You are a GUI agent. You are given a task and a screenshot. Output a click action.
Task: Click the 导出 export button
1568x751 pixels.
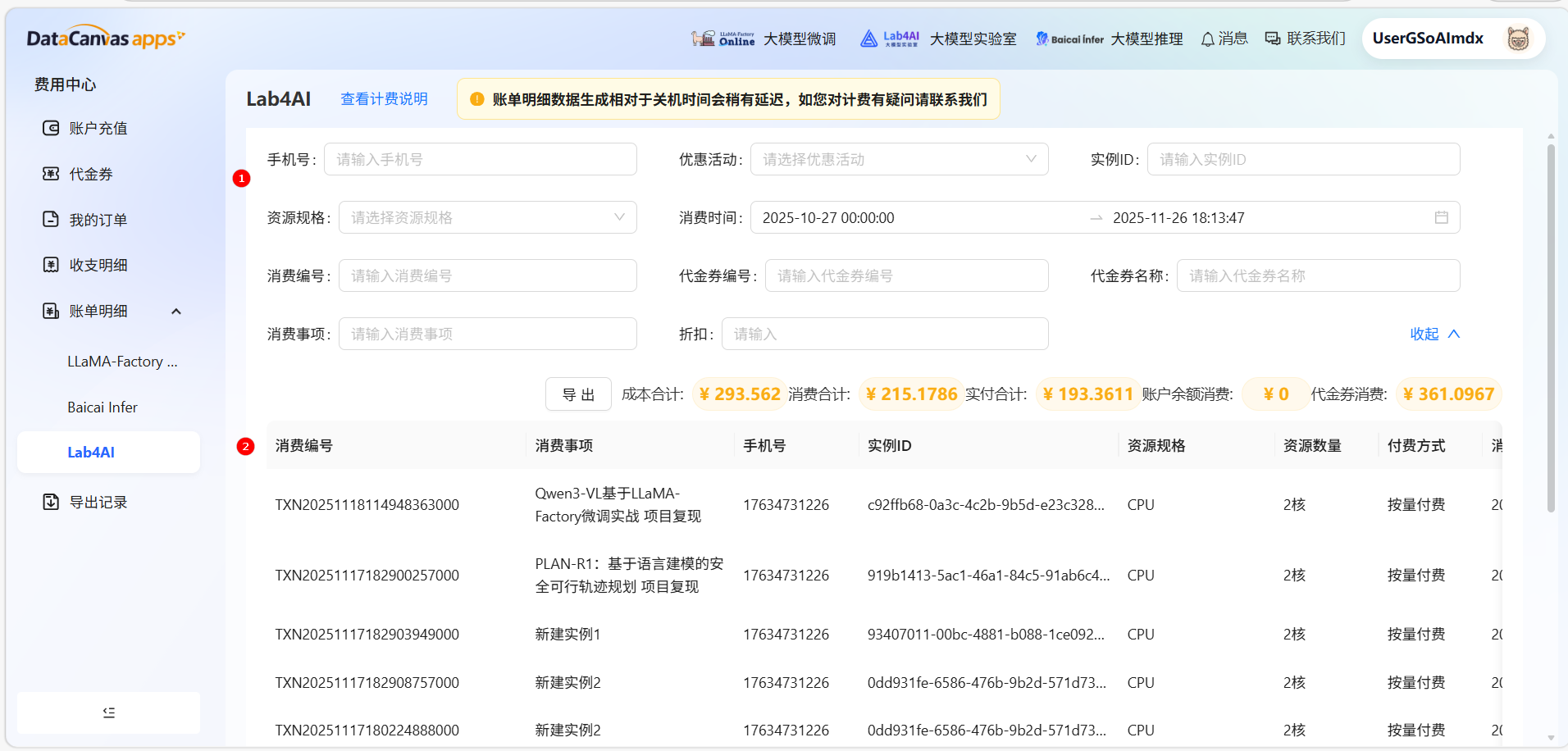point(578,394)
